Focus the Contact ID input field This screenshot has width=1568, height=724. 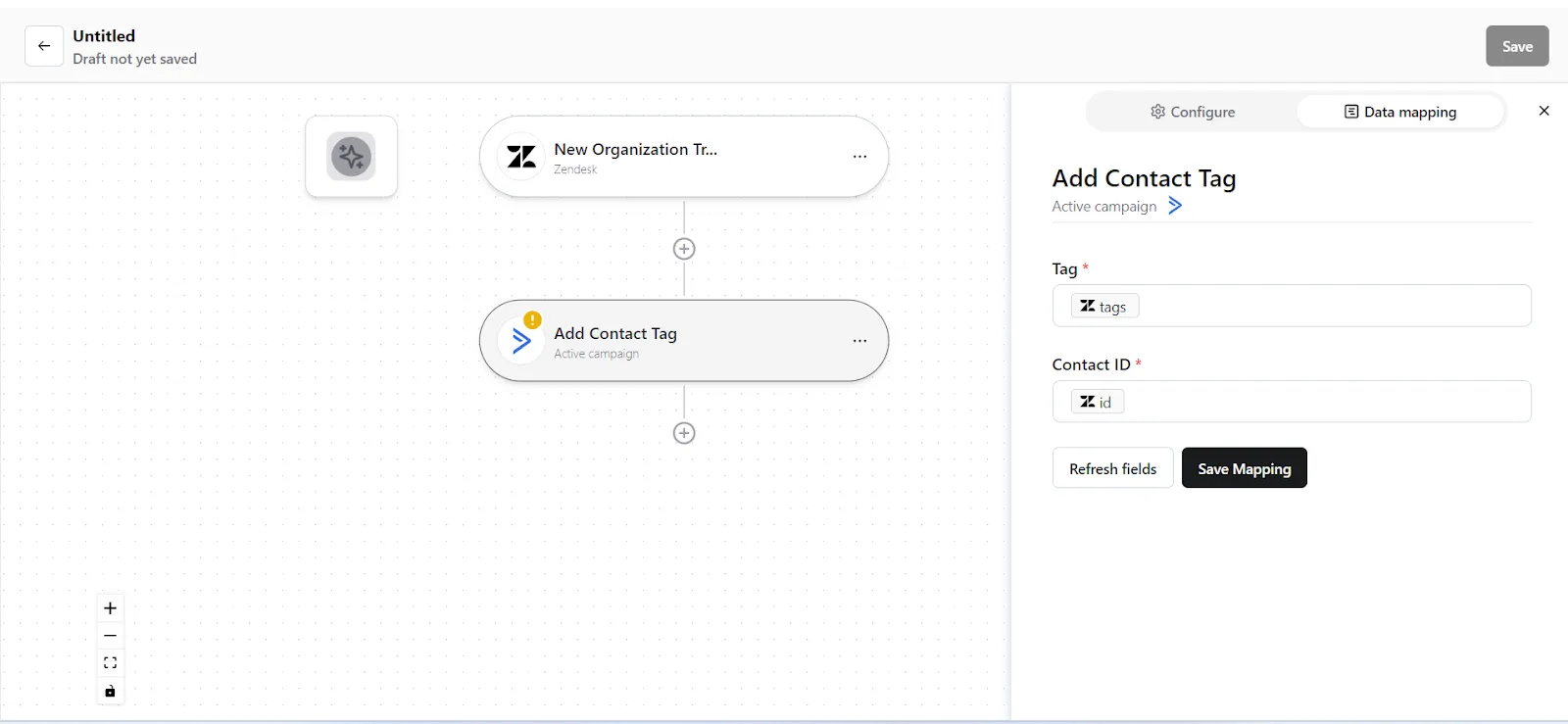[x=1292, y=402]
